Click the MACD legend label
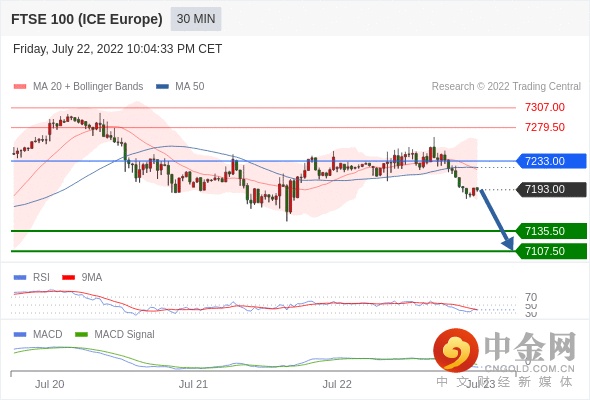 click(47, 335)
